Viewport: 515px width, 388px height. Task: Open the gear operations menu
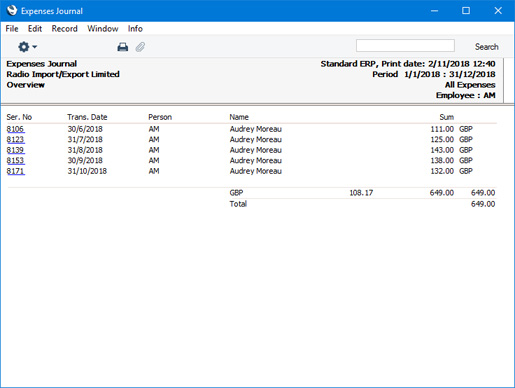(x=27, y=47)
